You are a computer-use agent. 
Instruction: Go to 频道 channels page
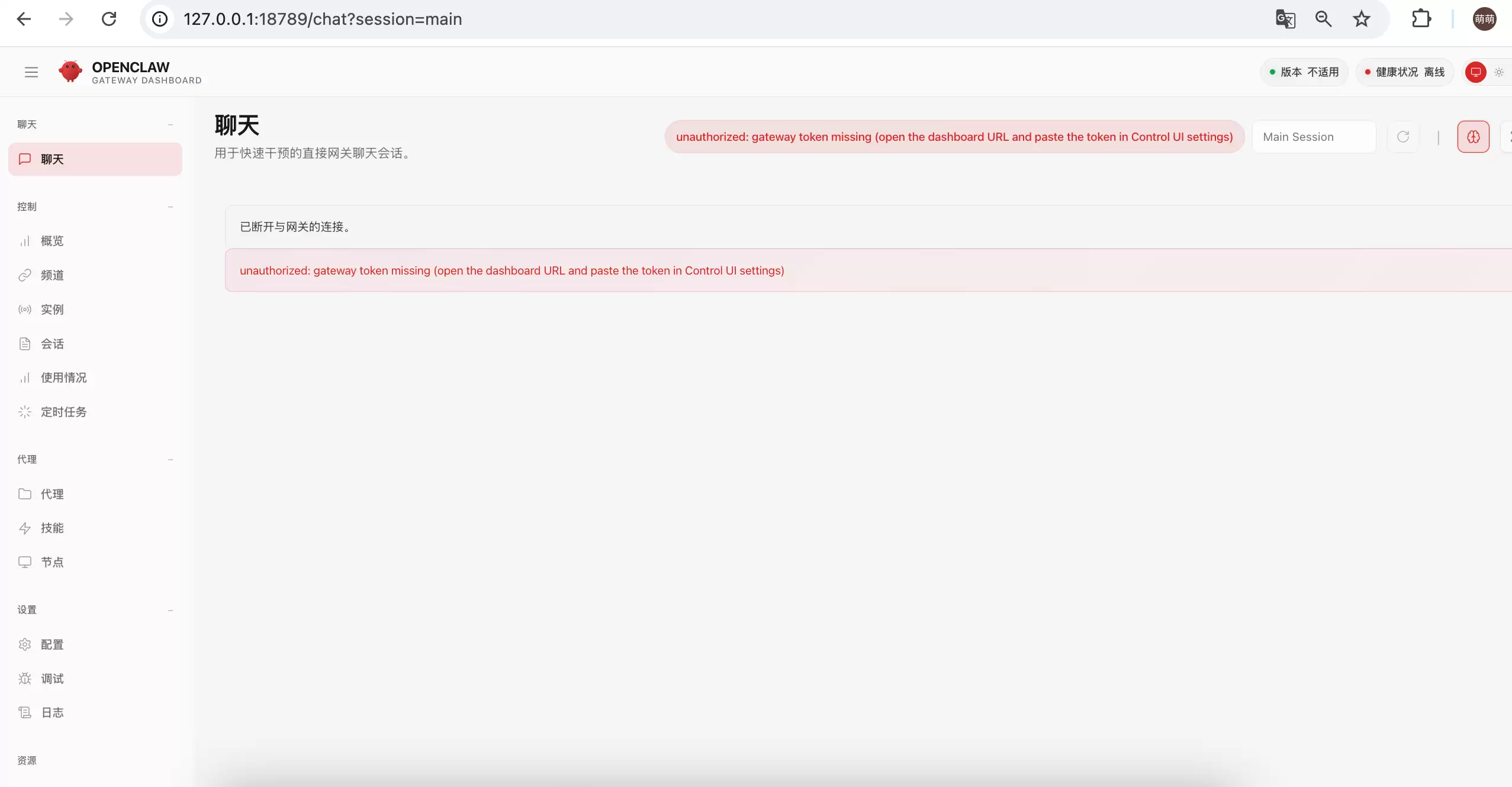click(x=52, y=275)
